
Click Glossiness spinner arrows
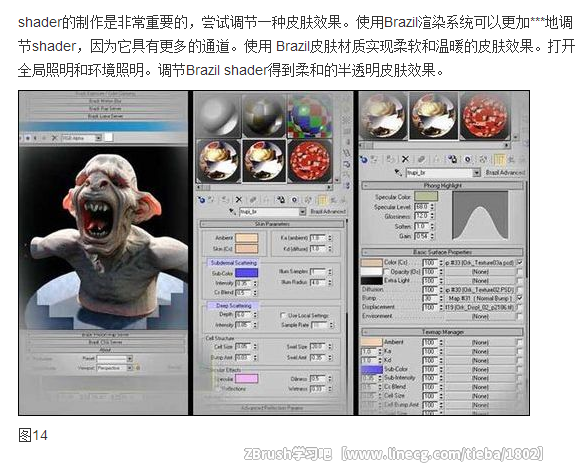coord(432,216)
